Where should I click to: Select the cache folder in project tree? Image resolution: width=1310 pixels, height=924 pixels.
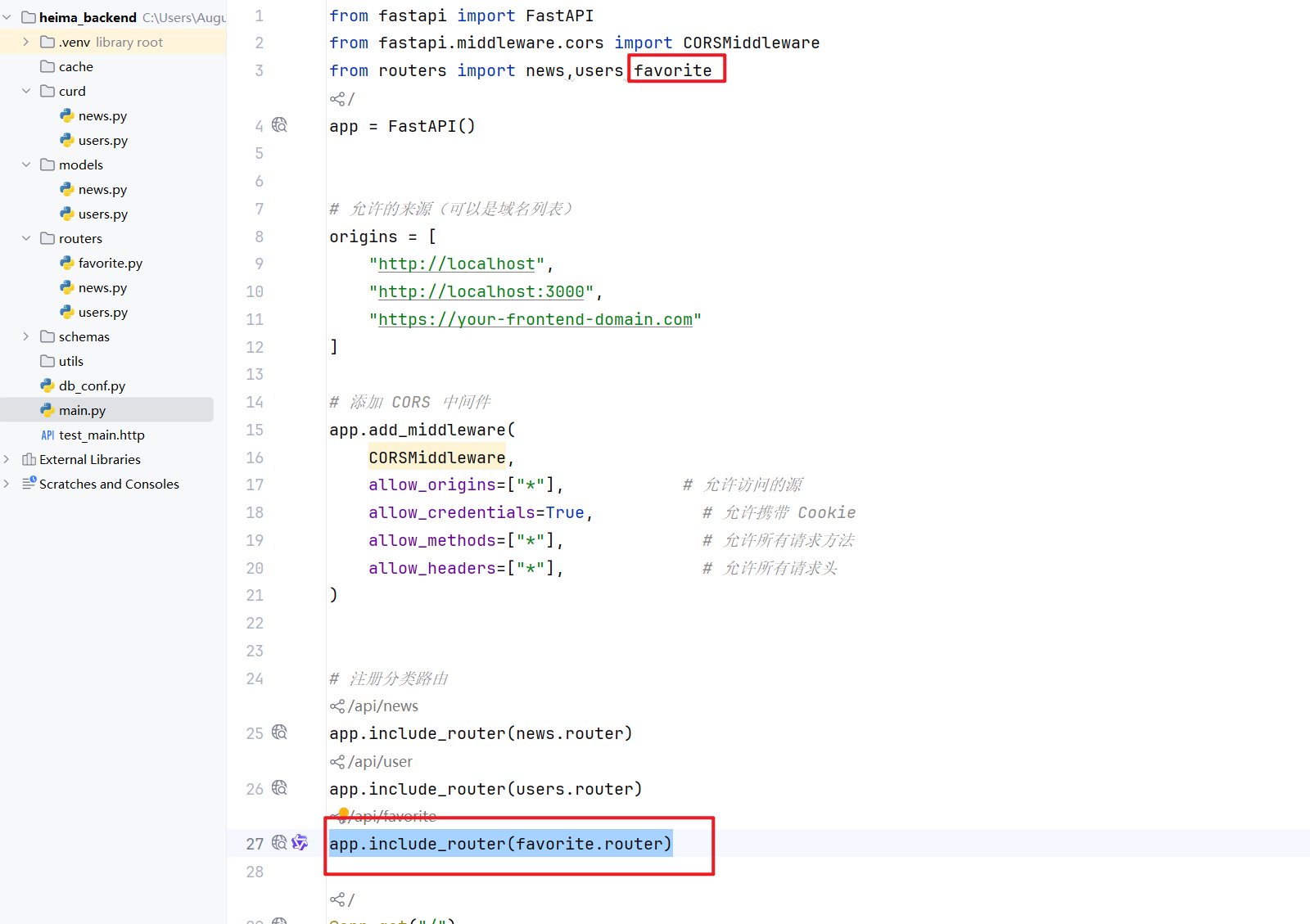[75, 67]
